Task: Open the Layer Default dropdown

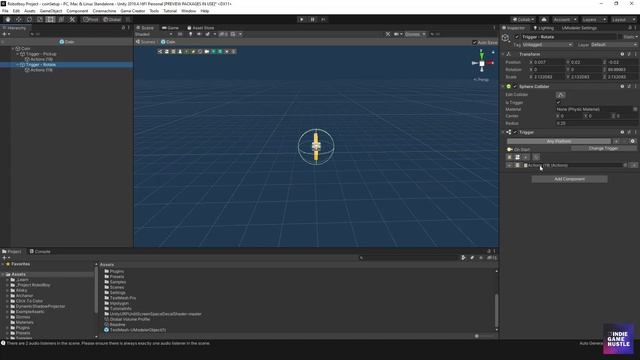Action: 613,45
